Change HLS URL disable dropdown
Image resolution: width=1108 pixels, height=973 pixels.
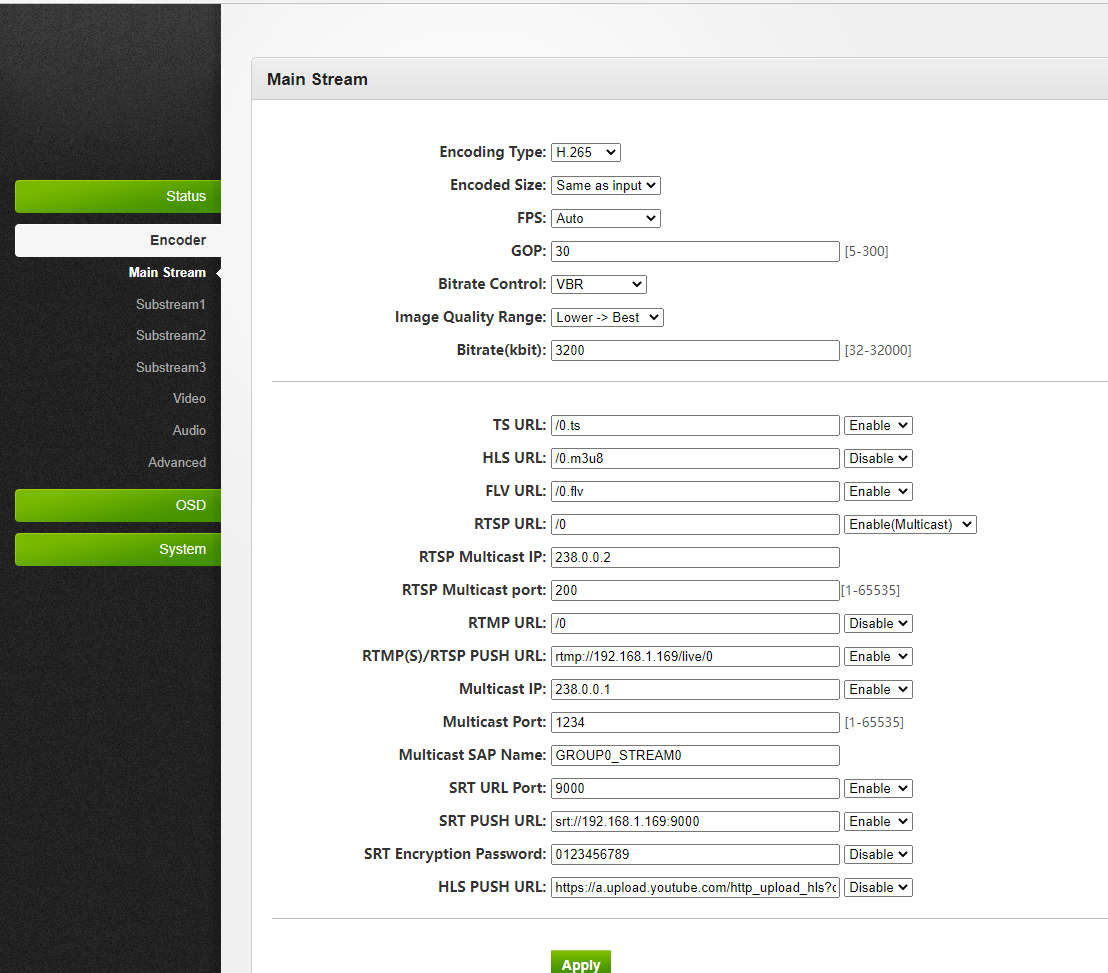pyautogui.click(x=878, y=459)
